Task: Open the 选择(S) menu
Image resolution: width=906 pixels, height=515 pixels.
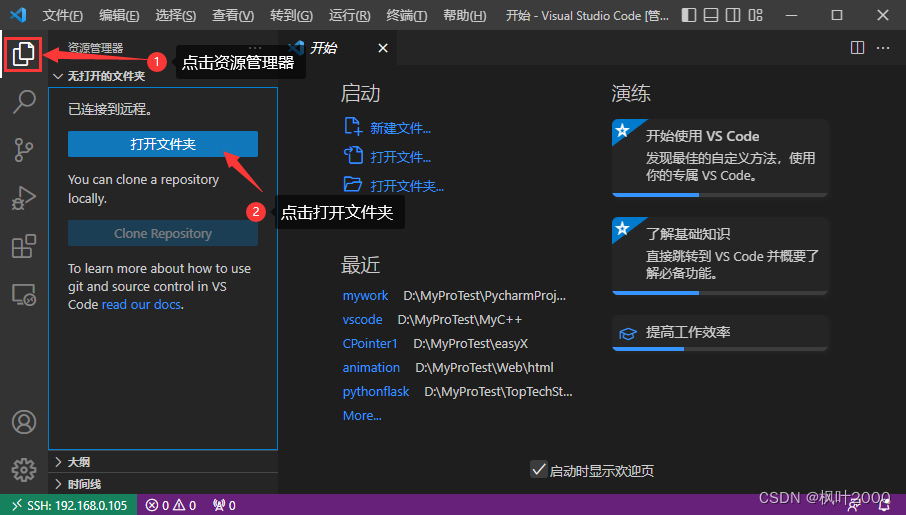Action: pos(176,16)
